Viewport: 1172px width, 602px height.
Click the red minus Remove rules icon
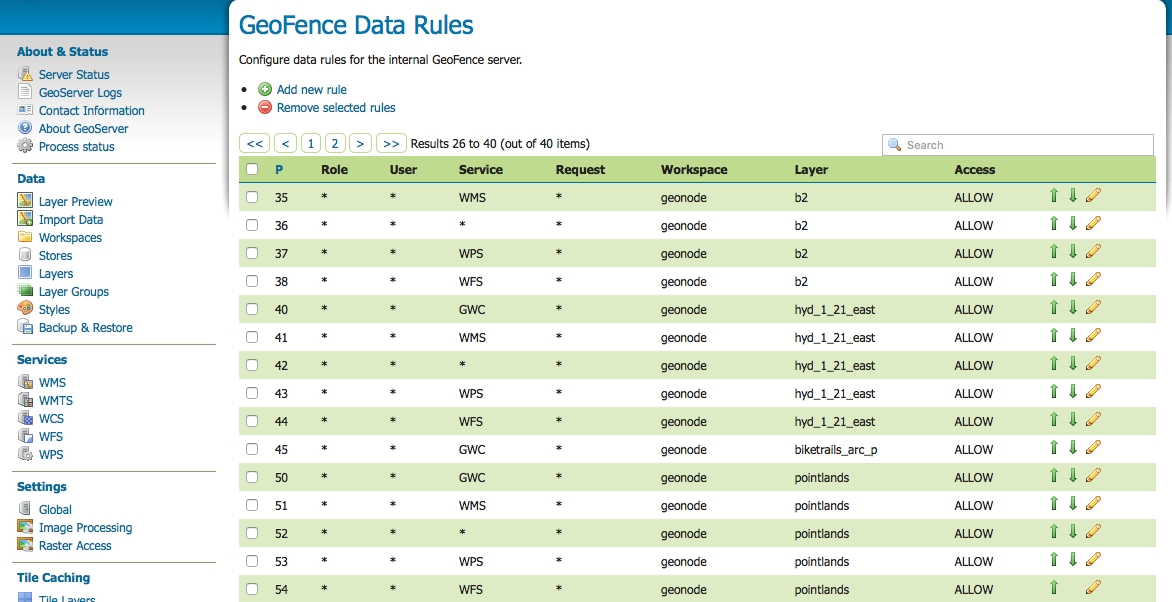tap(265, 107)
